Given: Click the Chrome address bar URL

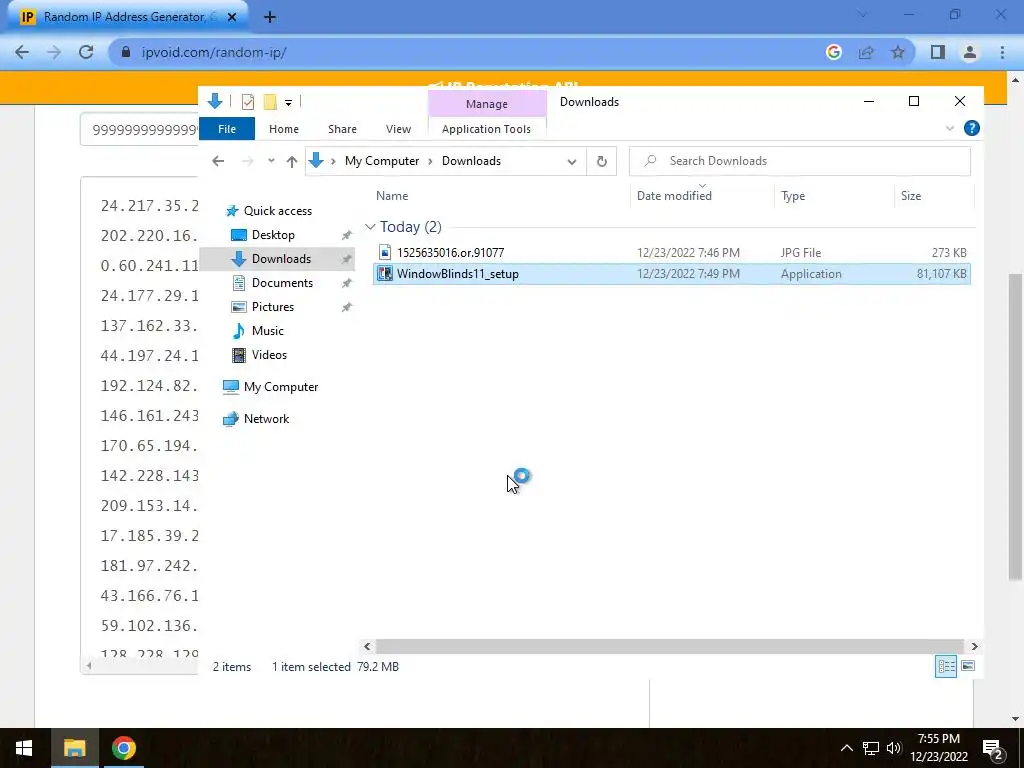Looking at the screenshot, I should pyautogui.click(x=214, y=52).
